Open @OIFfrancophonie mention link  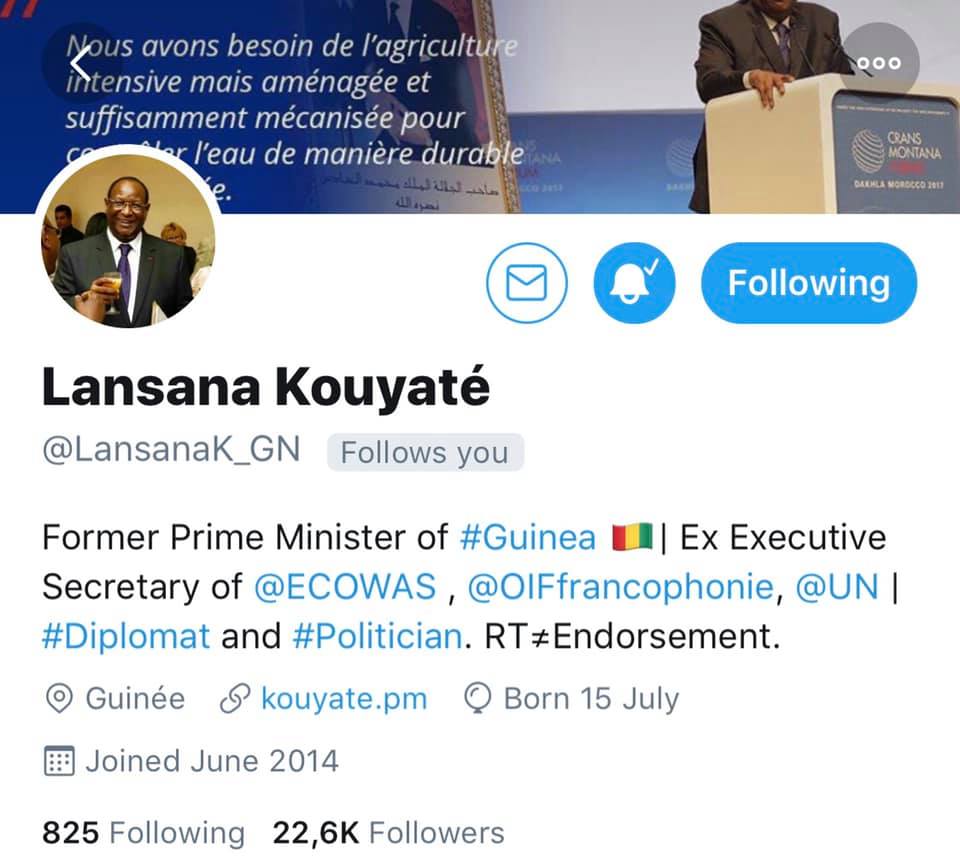621,587
